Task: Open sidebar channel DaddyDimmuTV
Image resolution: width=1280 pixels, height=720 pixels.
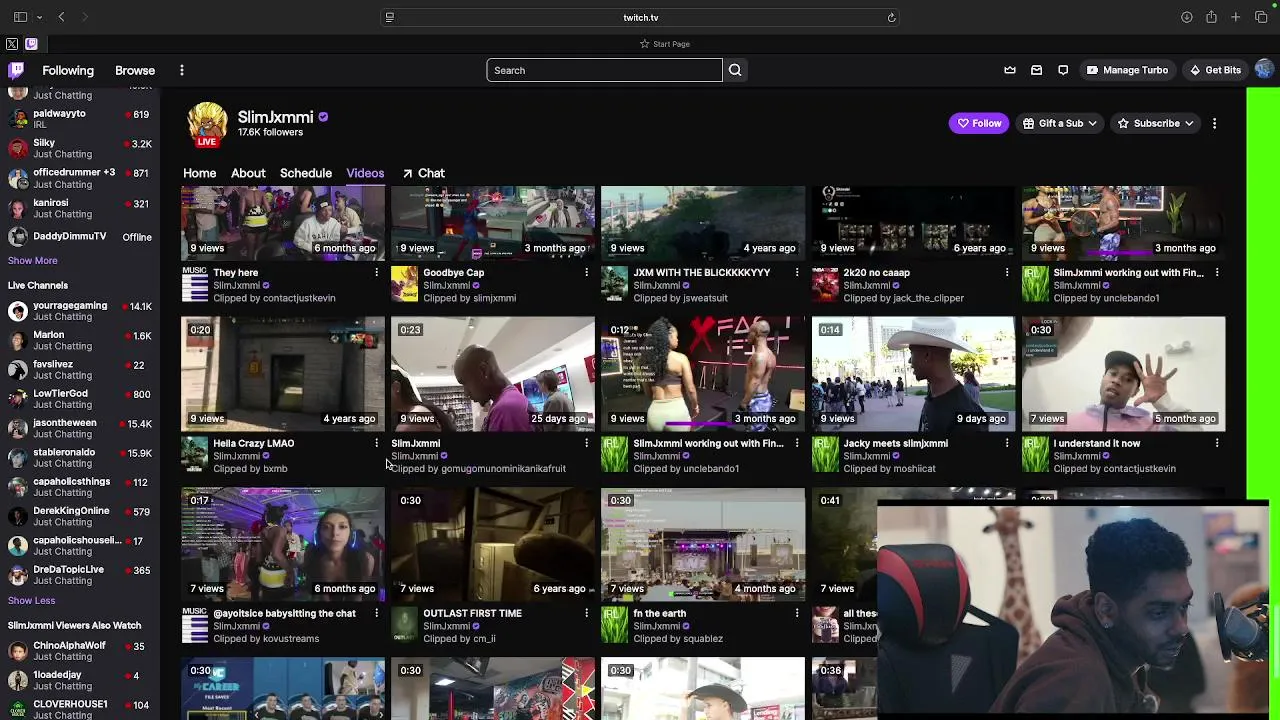Action: coord(80,237)
